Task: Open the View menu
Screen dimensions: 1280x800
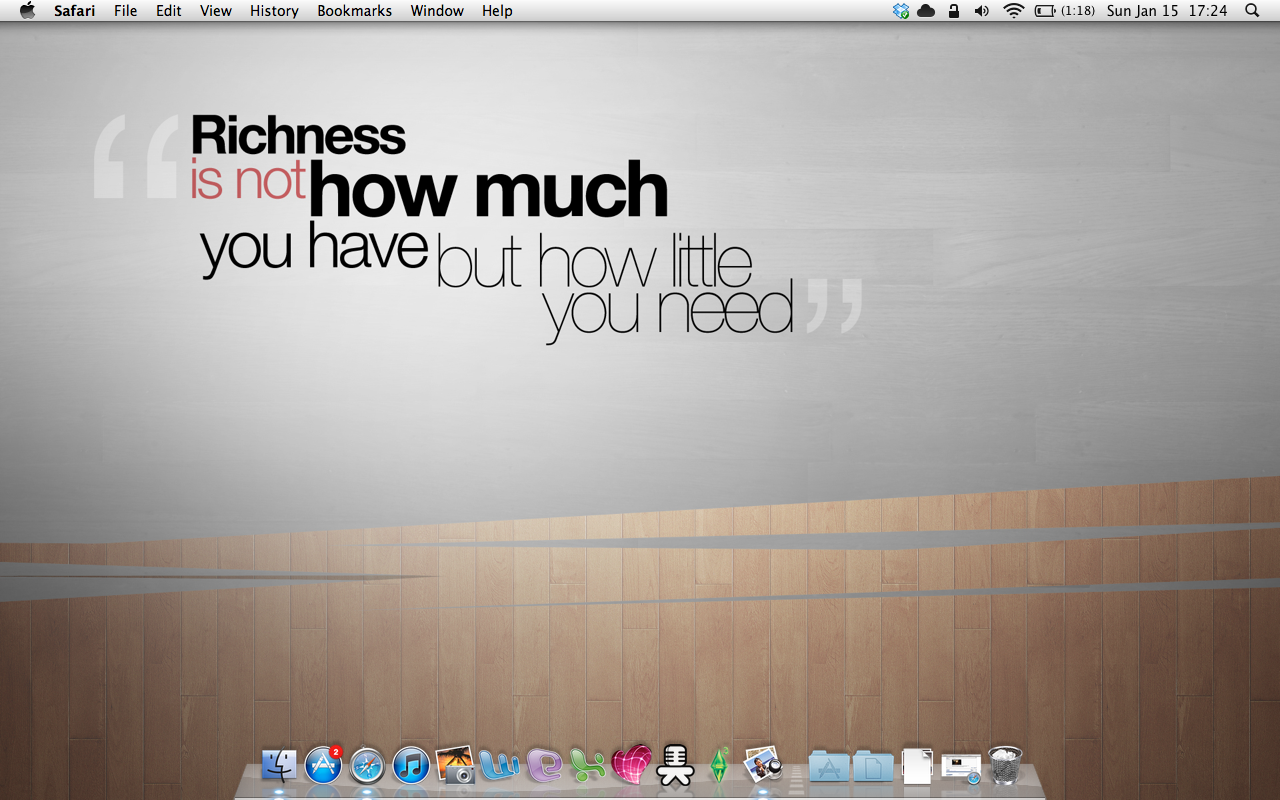Action: coord(216,11)
